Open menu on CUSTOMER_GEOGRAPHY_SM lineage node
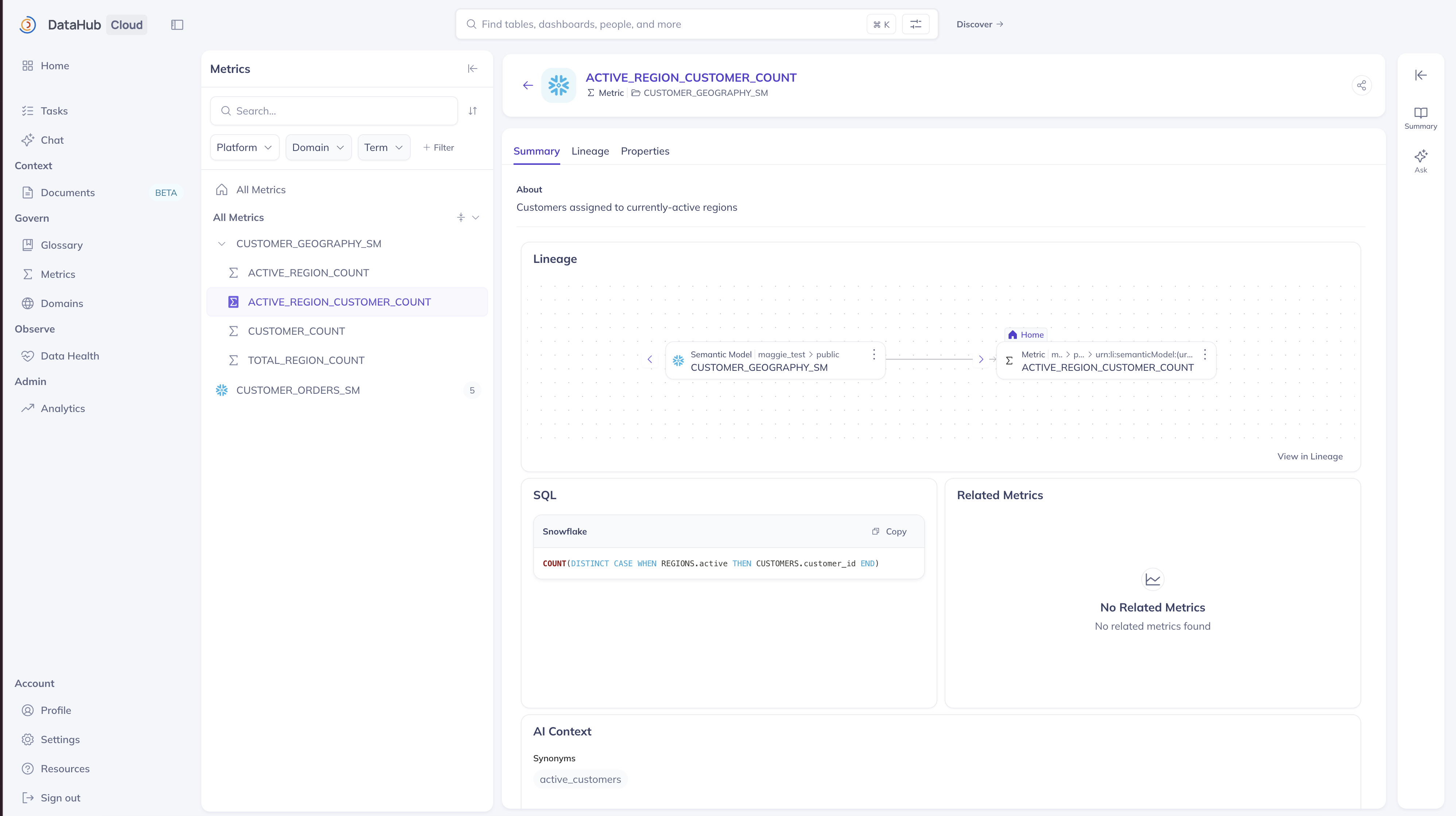1456x816 pixels. 874,354
